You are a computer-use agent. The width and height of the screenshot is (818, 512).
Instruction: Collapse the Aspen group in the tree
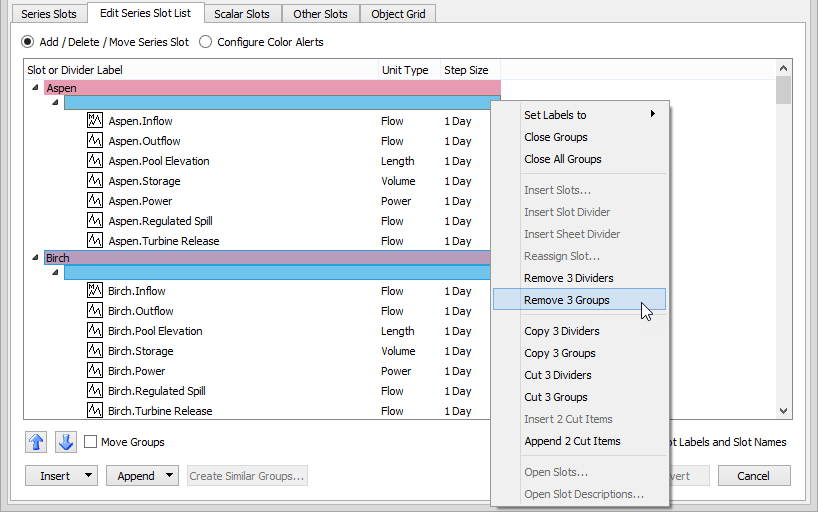(36, 88)
